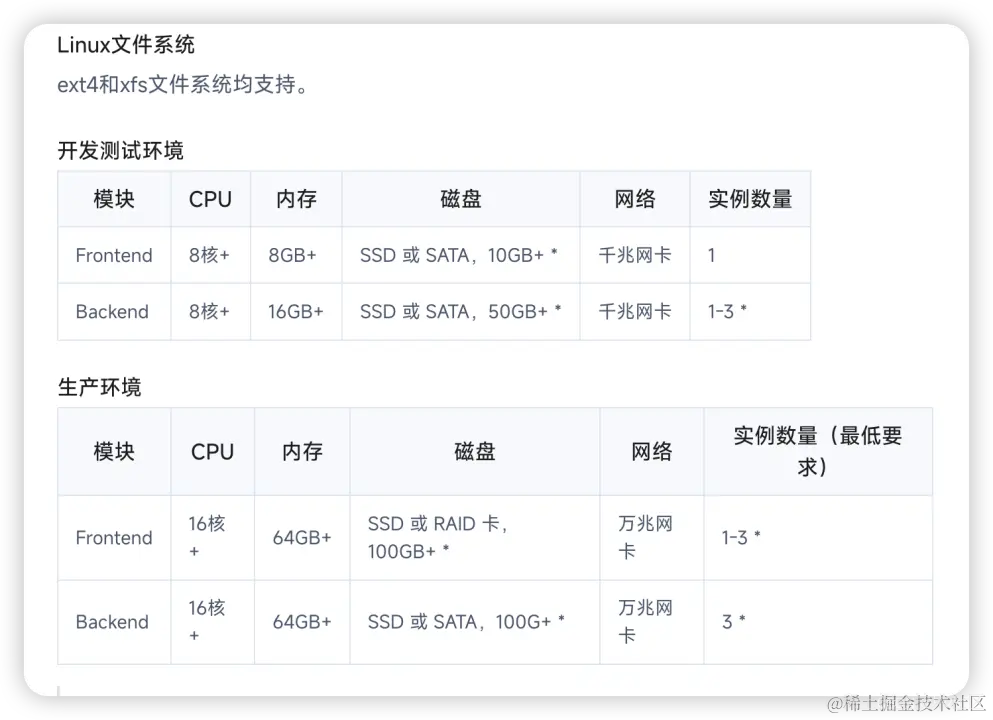Viewport: 993px width, 720px height.
Task: Click the Linux文件系统 heading
Action: click(127, 44)
